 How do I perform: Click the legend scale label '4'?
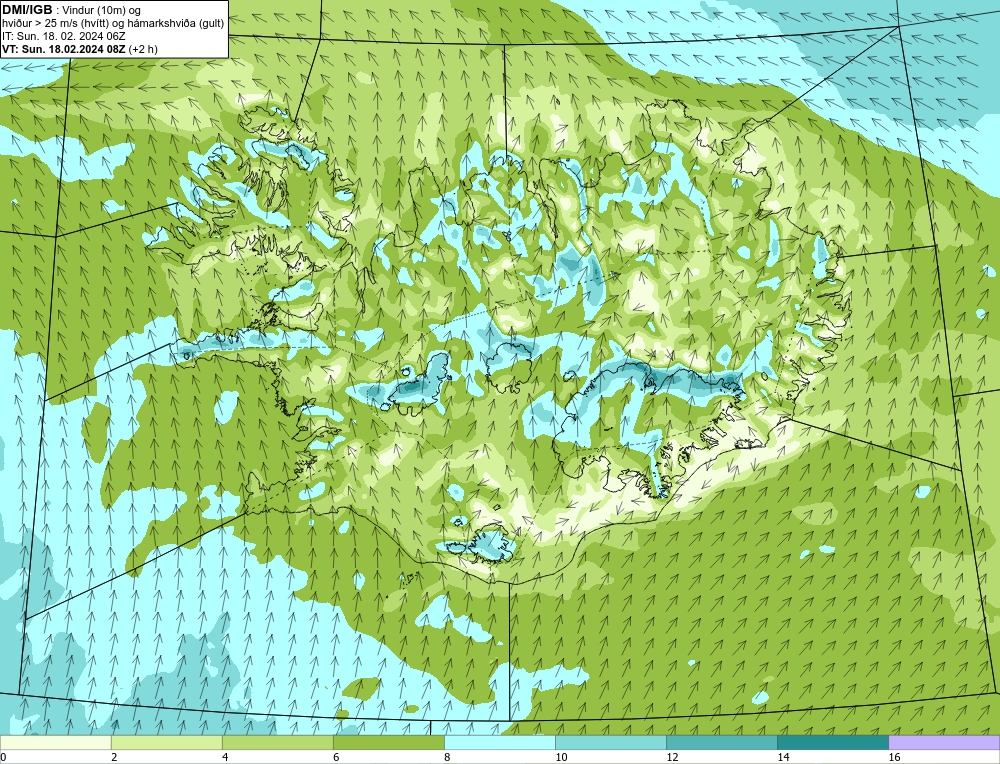point(224,757)
